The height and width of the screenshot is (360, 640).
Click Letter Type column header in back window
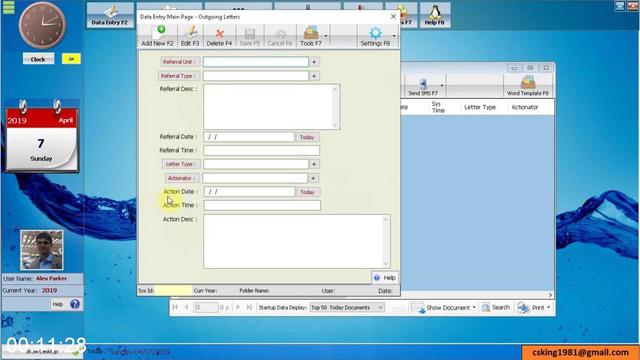480,107
